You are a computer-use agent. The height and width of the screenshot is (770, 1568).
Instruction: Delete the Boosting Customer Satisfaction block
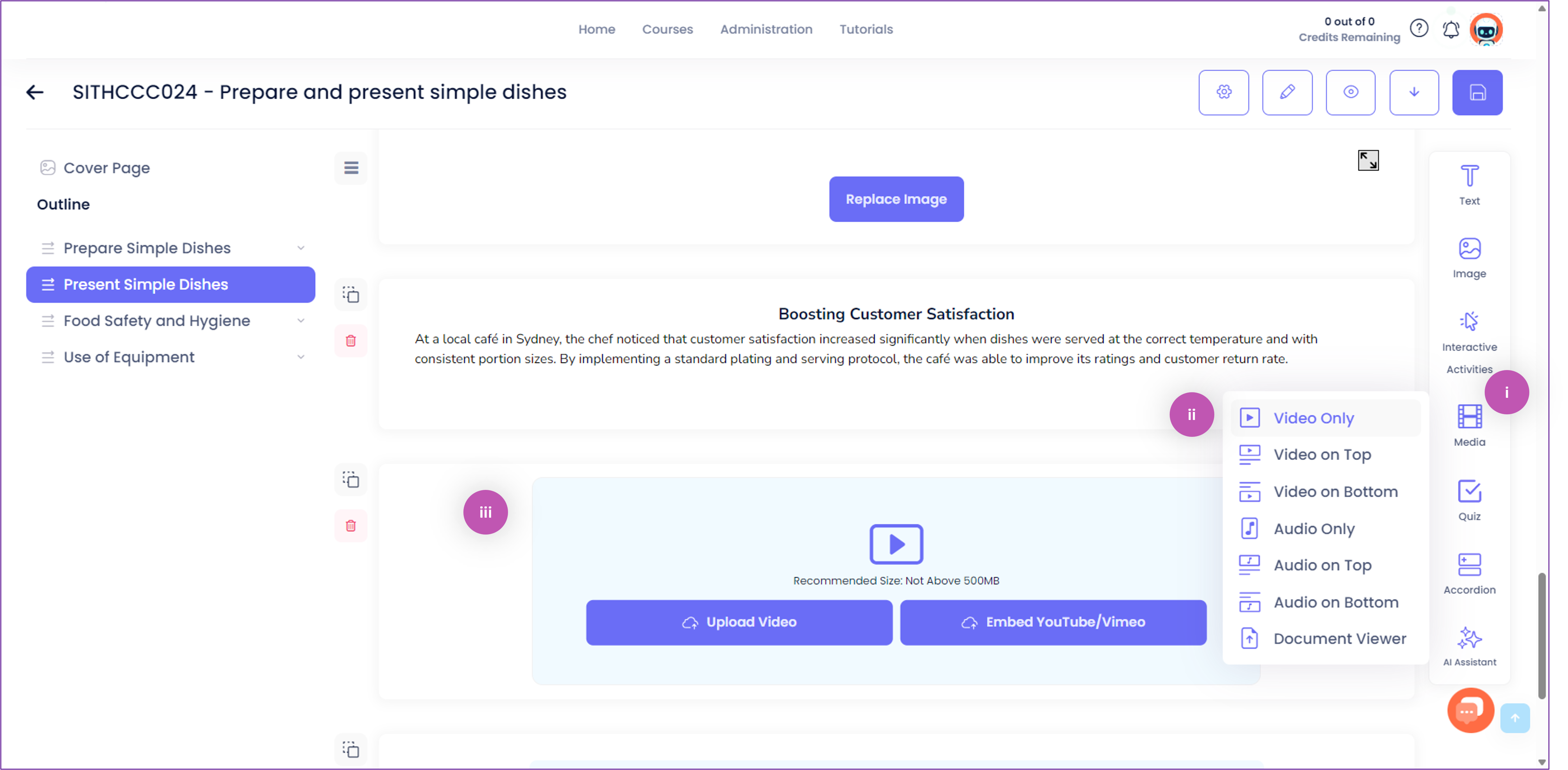pyautogui.click(x=351, y=340)
